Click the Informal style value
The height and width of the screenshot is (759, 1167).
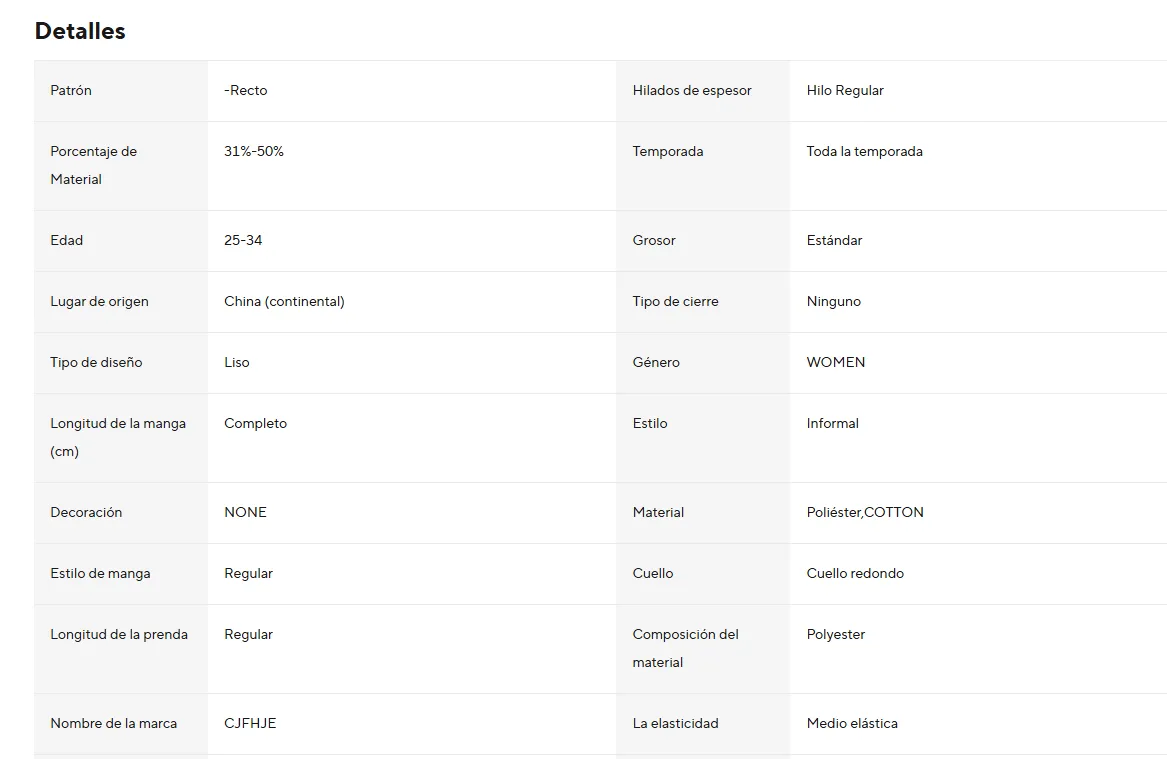[x=832, y=423]
